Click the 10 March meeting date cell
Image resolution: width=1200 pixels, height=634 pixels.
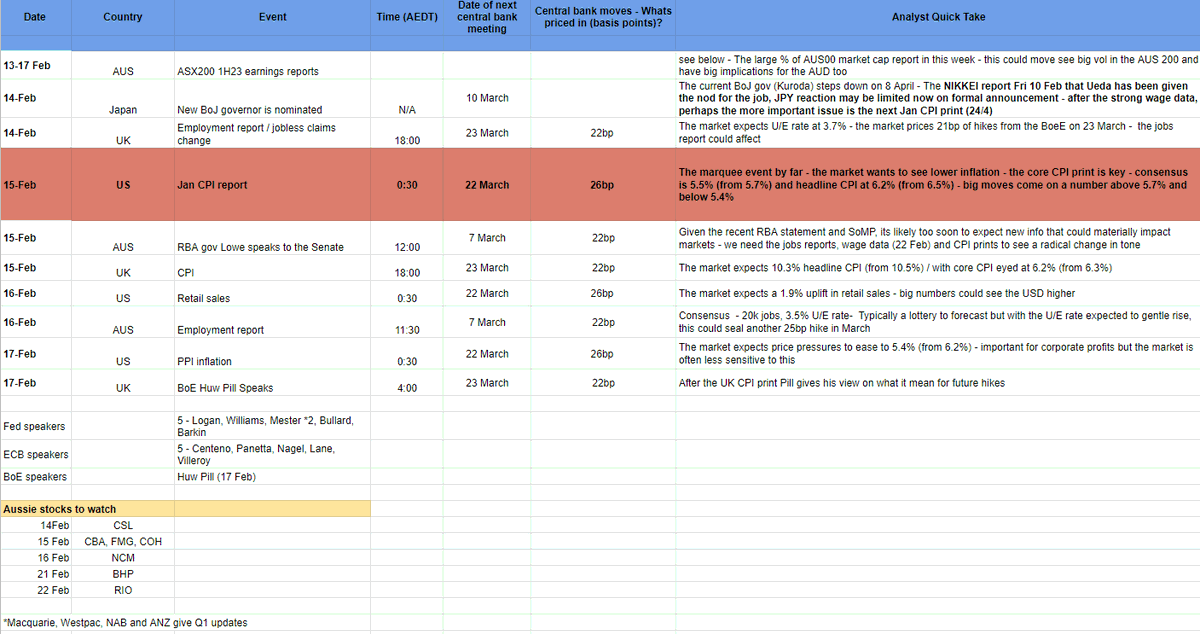point(487,98)
